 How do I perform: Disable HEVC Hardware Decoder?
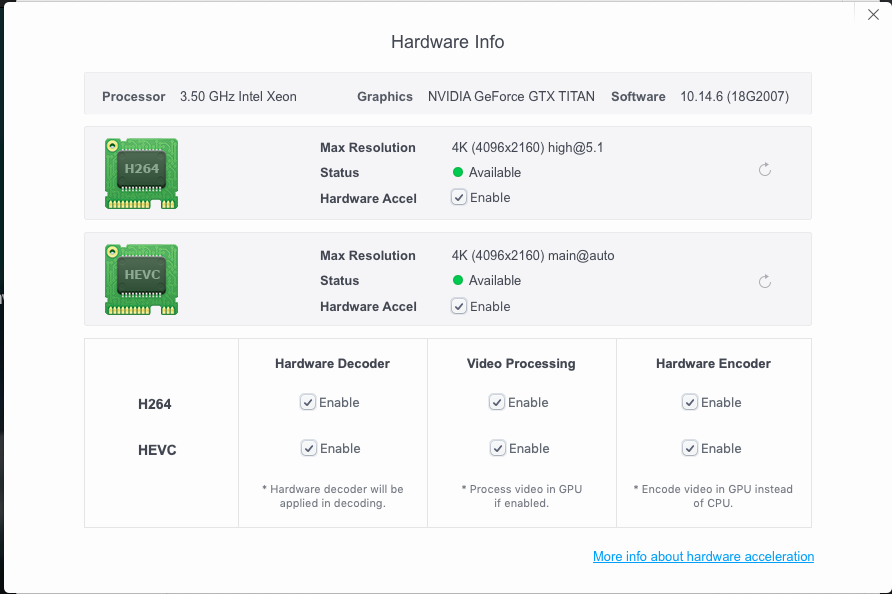[309, 449]
